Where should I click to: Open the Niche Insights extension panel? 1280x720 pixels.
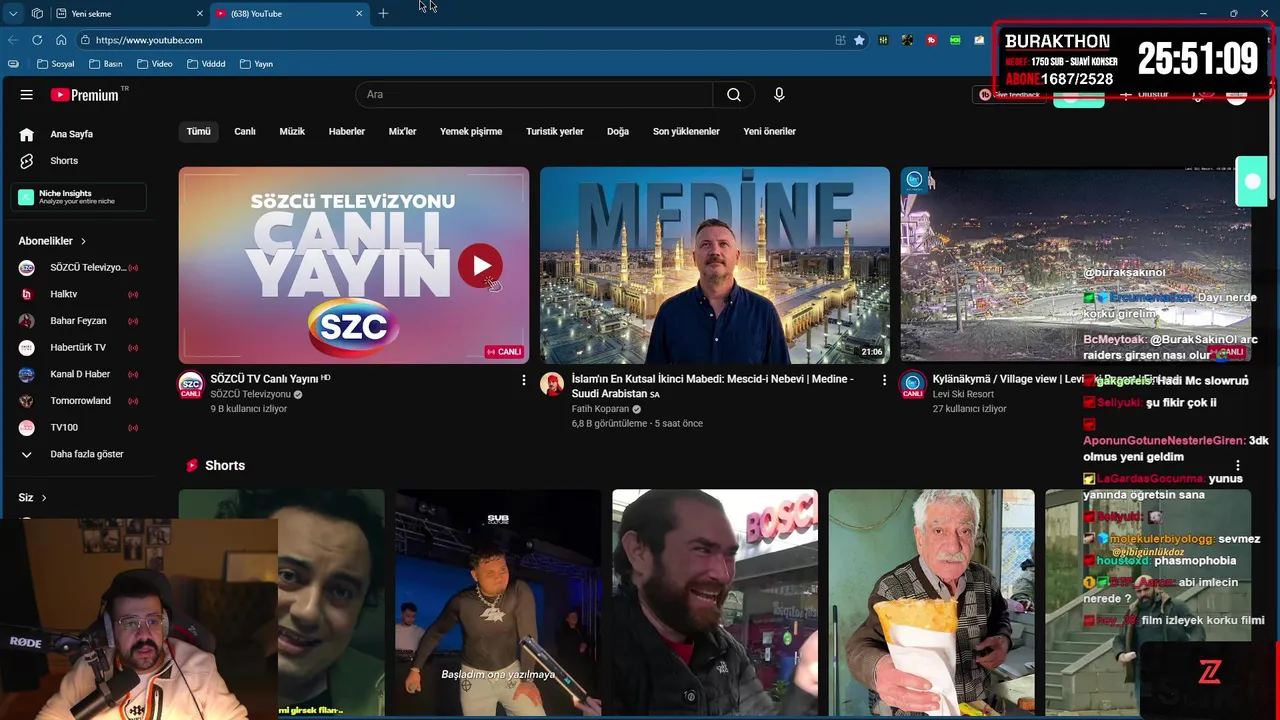click(79, 197)
